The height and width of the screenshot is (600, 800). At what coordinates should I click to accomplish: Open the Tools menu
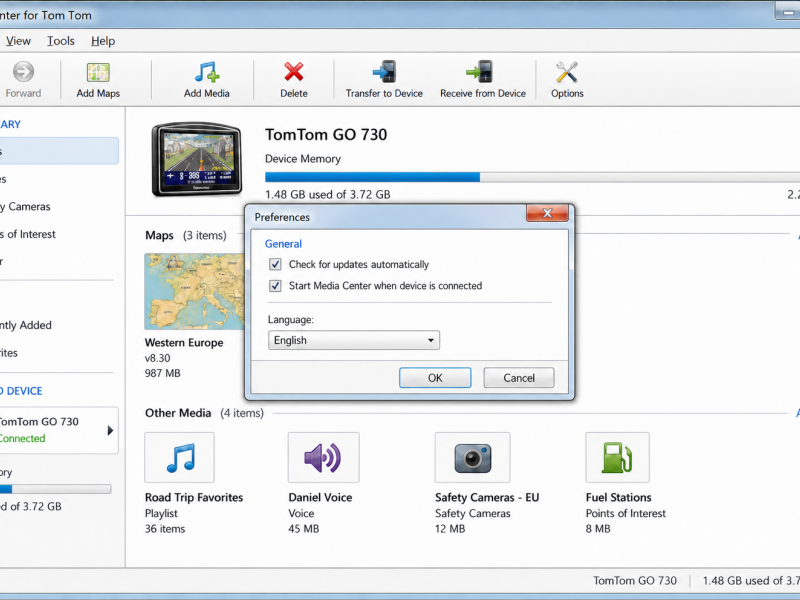click(x=61, y=41)
